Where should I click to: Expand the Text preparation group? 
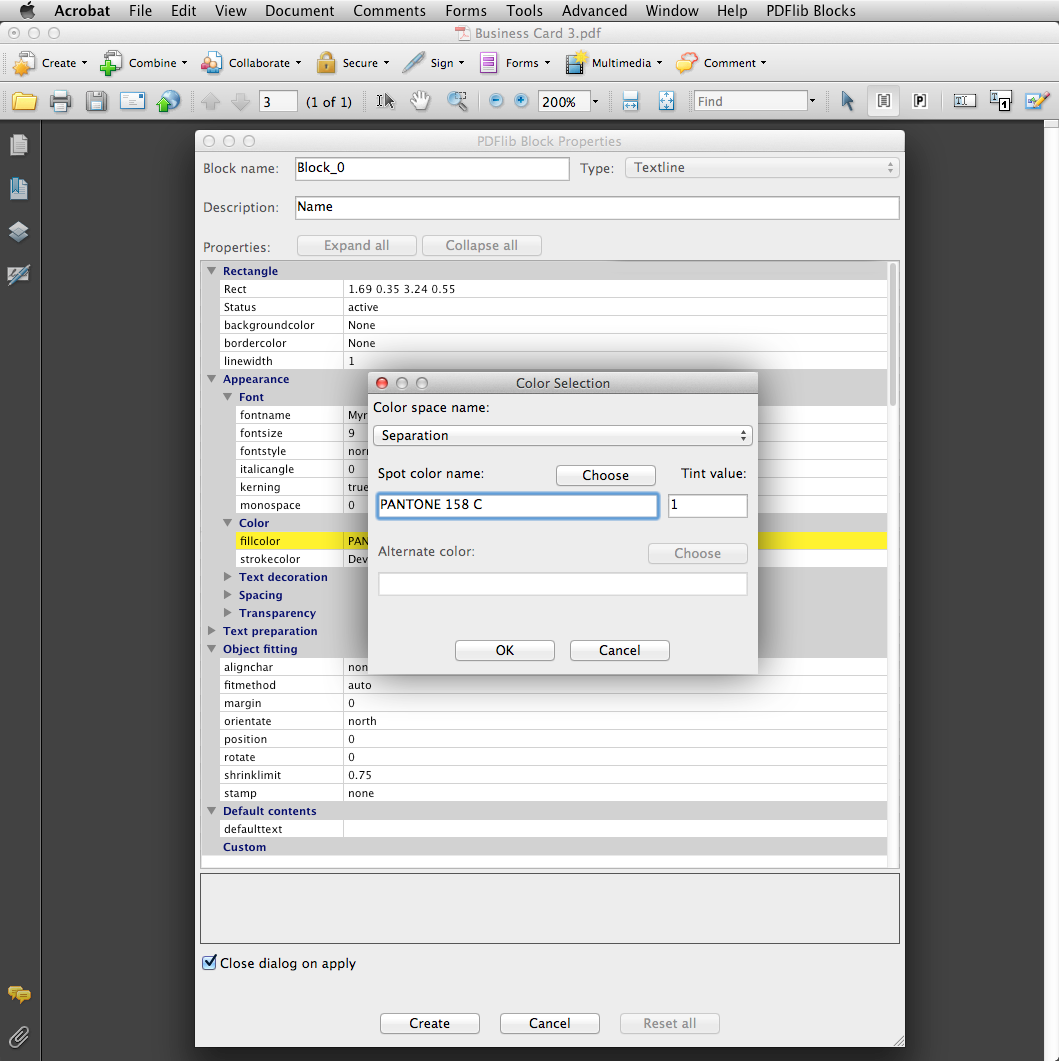pos(212,631)
